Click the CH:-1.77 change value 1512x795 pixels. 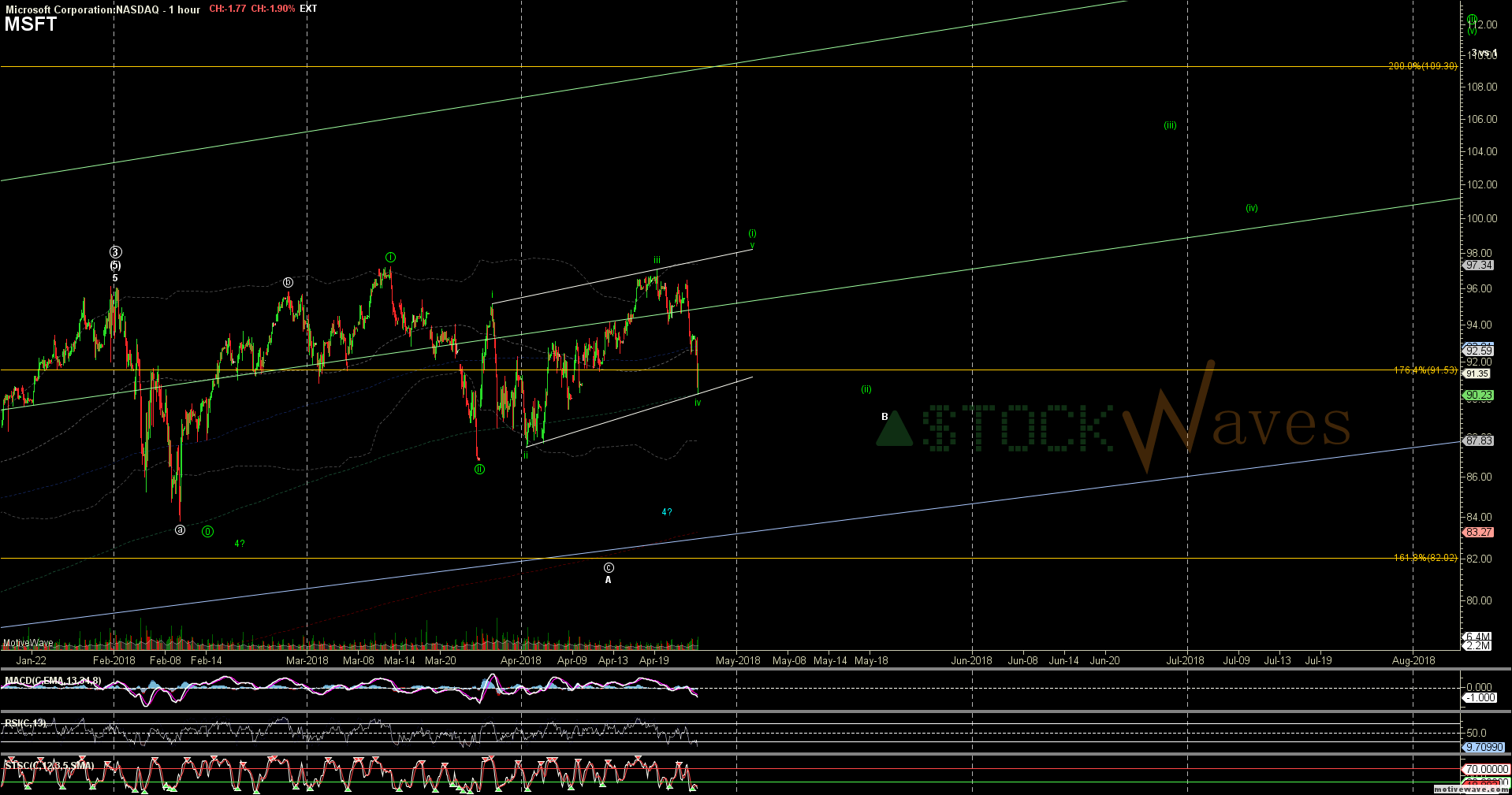click(x=228, y=9)
